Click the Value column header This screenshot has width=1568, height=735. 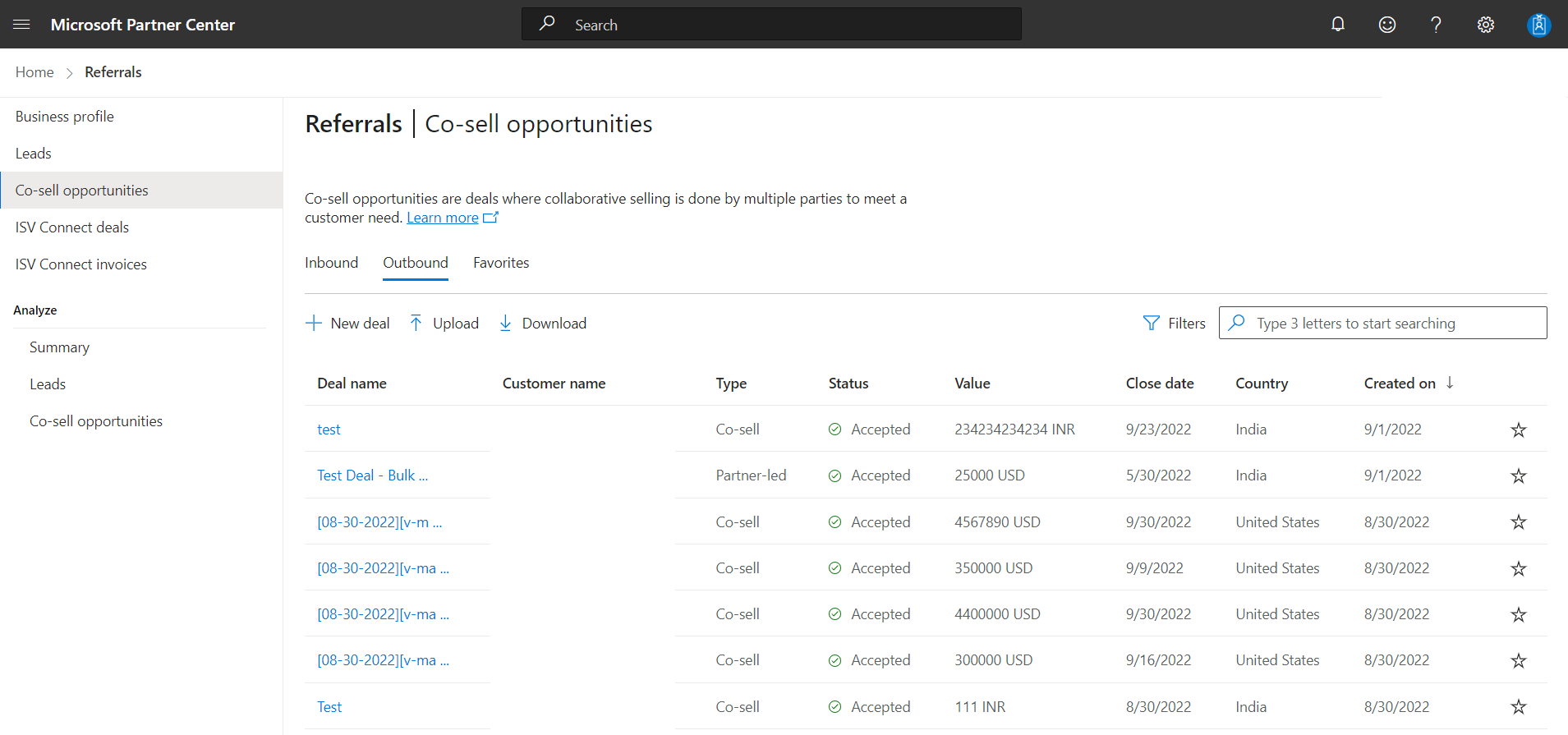[x=973, y=384]
